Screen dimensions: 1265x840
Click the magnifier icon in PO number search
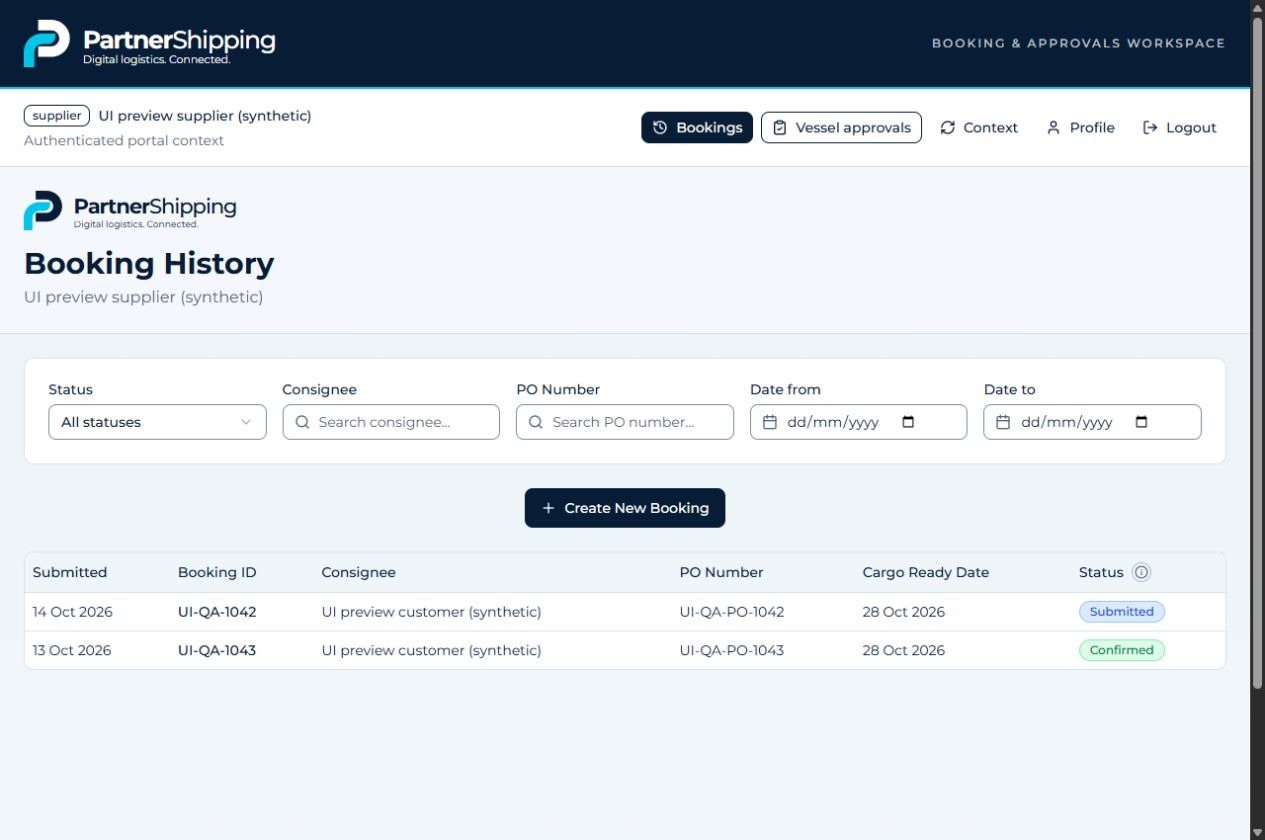click(x=536, y=422)
